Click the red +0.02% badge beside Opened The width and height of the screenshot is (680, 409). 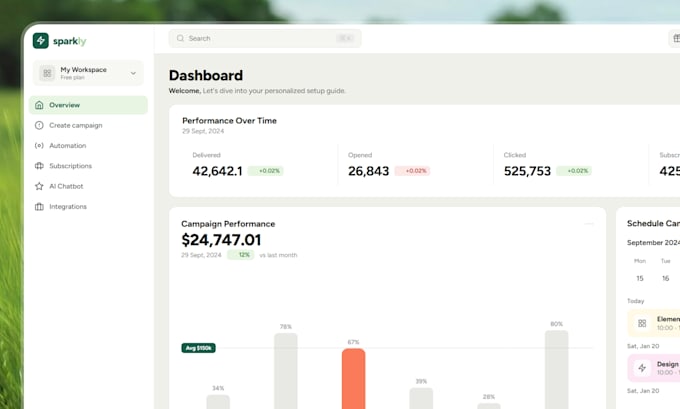pos(412,171)
